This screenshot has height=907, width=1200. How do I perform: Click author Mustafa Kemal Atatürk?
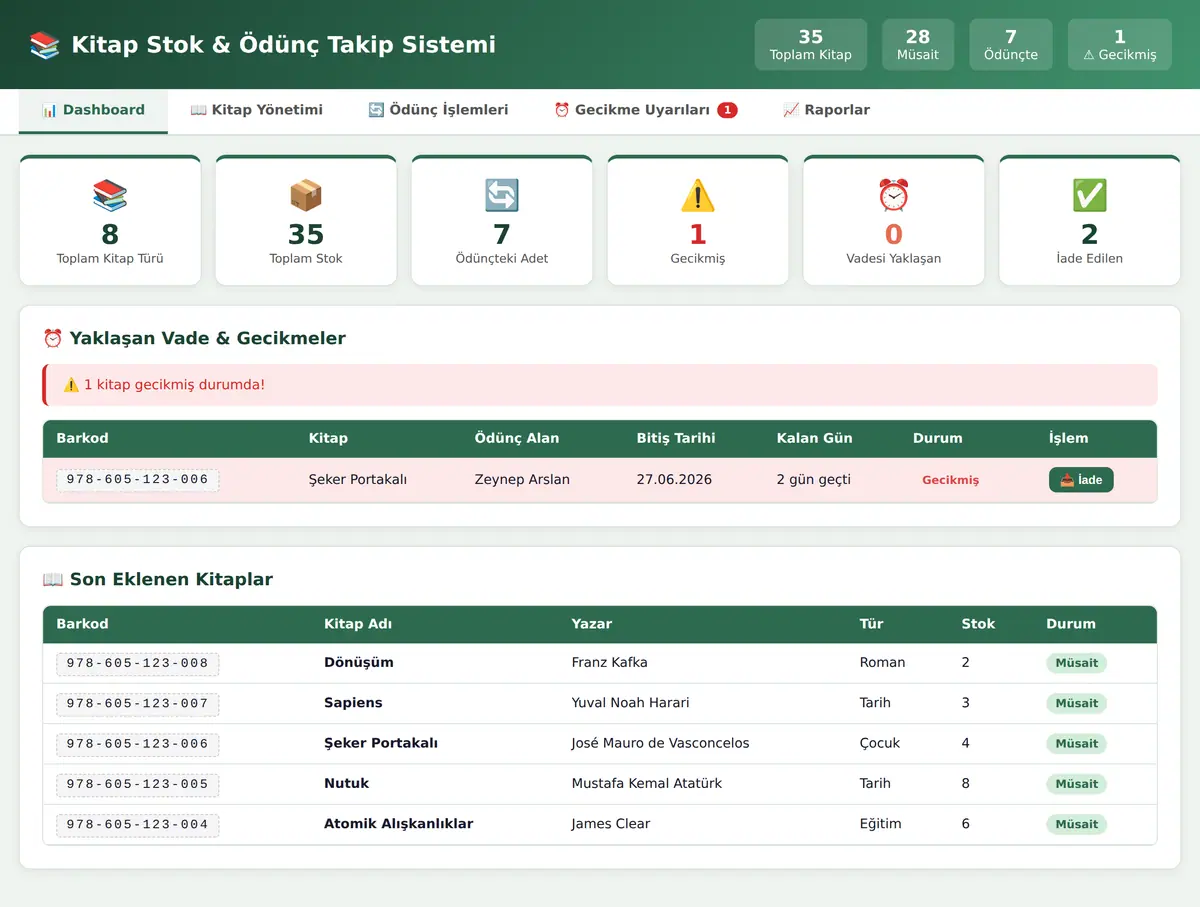pos(647,784)
